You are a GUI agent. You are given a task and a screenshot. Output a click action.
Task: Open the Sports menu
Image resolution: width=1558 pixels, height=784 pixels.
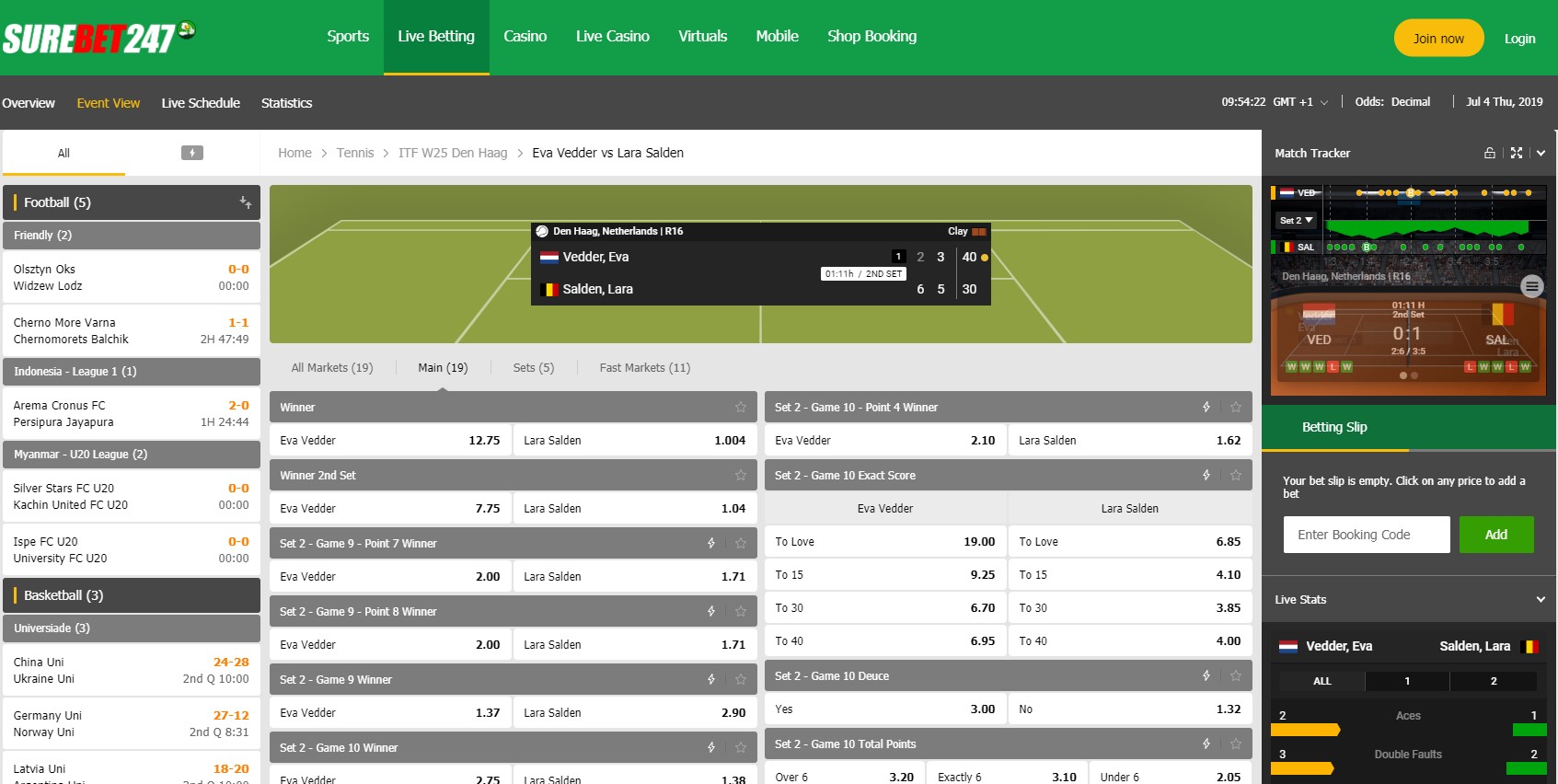348,37
